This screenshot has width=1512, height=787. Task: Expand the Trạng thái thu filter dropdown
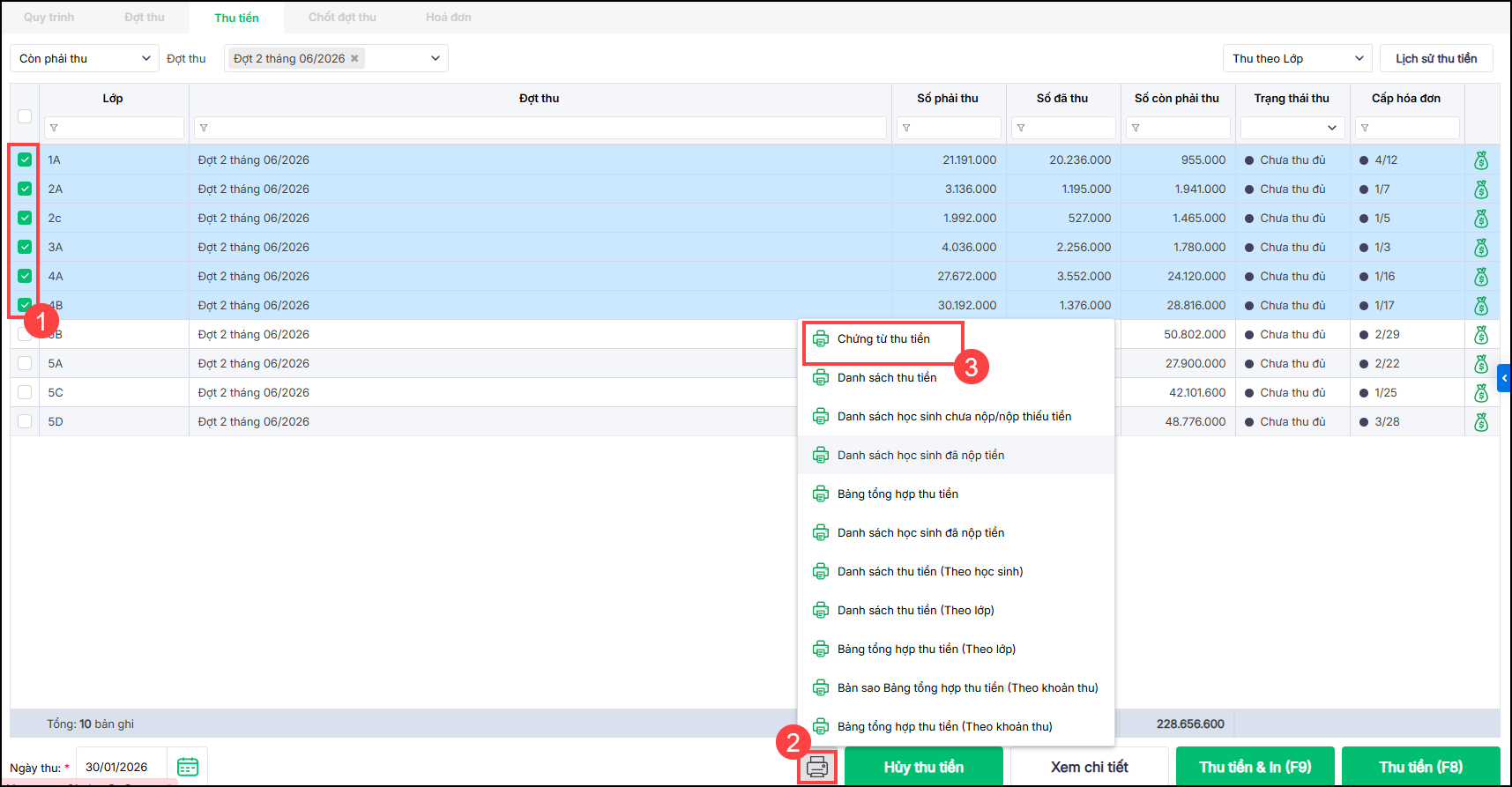1331,129
